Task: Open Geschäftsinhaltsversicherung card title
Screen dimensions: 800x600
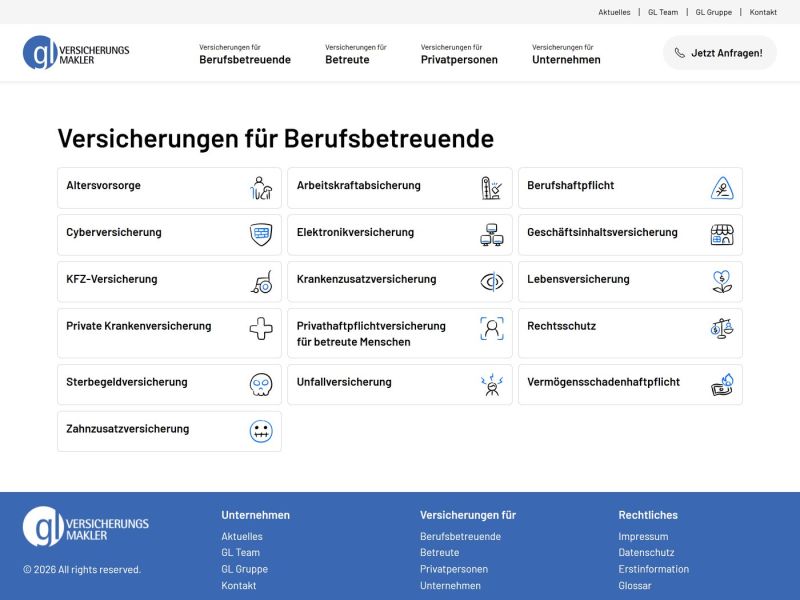Action: (x=602, y=233)
